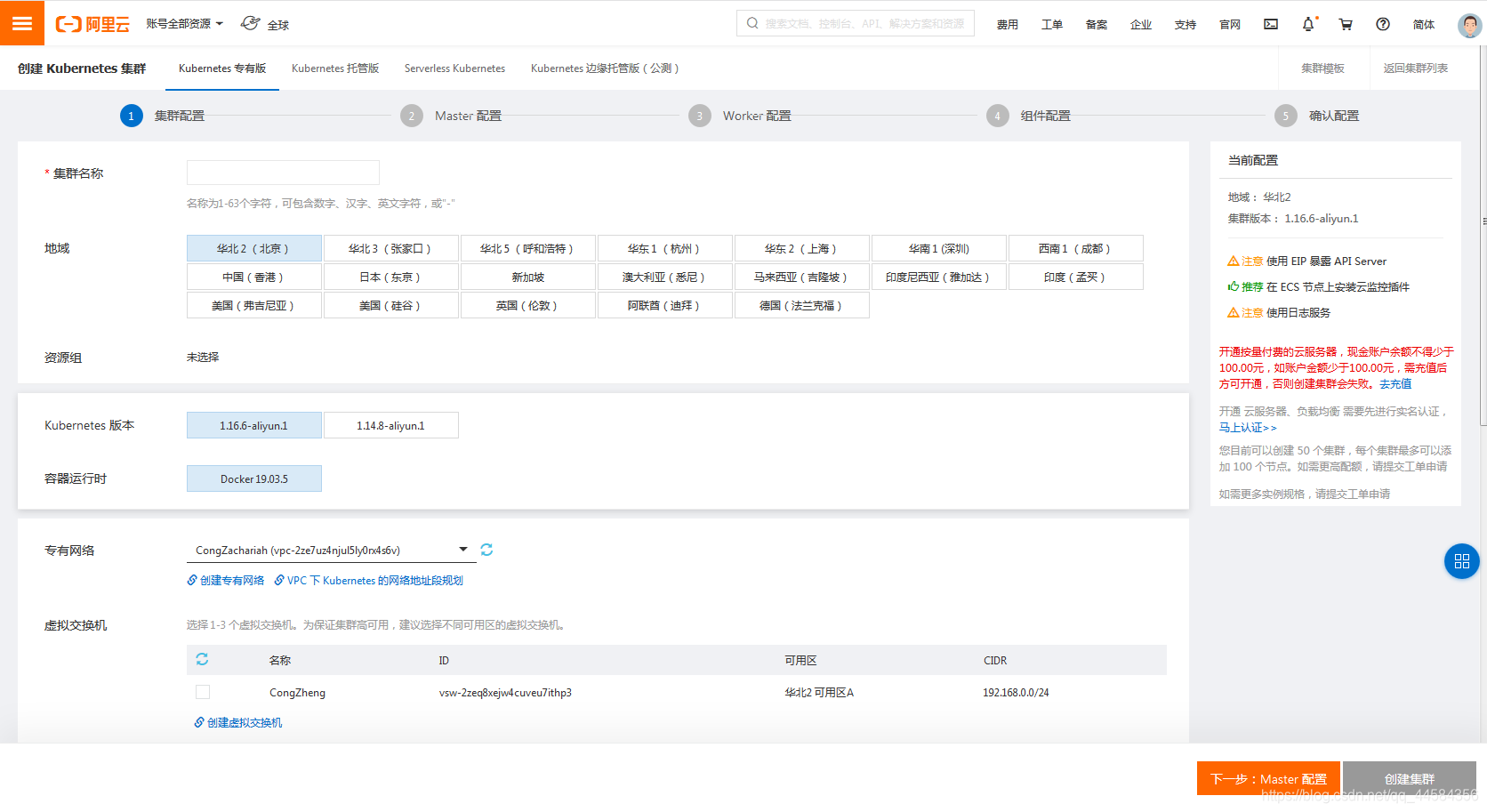The image size is (1487, 812).
Task: Switch to Kubernetes 托管版 tab
Action: (335, 68)
